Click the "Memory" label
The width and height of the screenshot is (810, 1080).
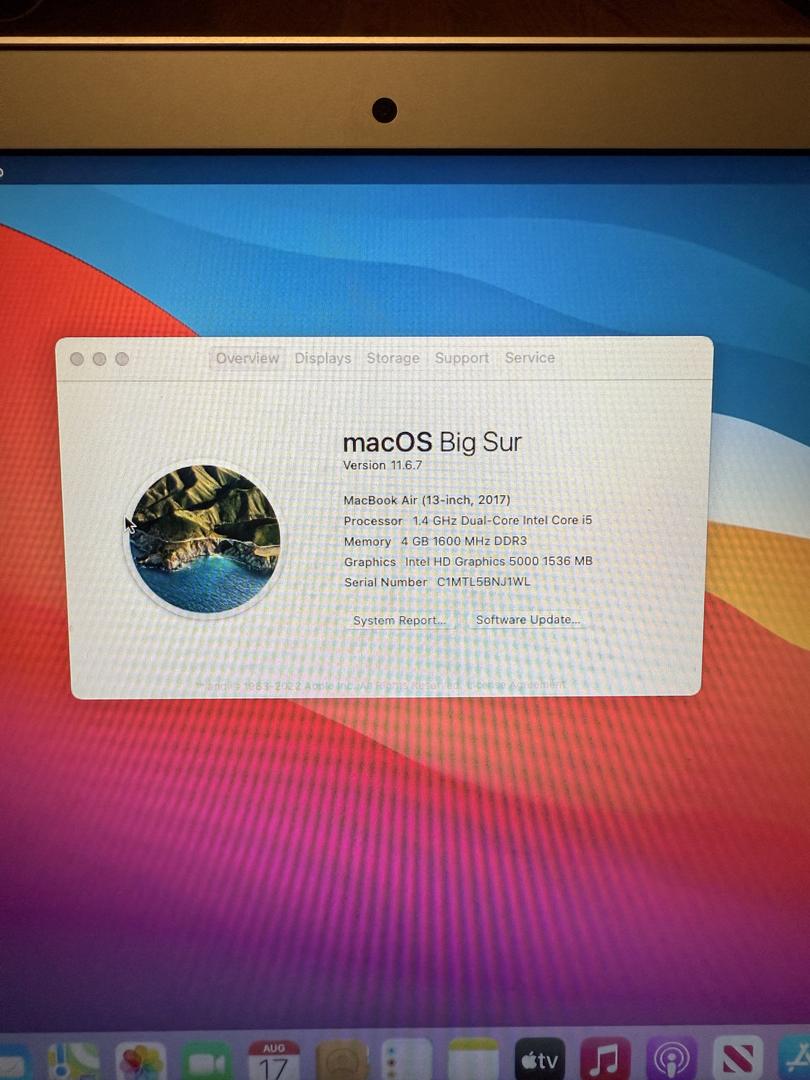[367, 542]
